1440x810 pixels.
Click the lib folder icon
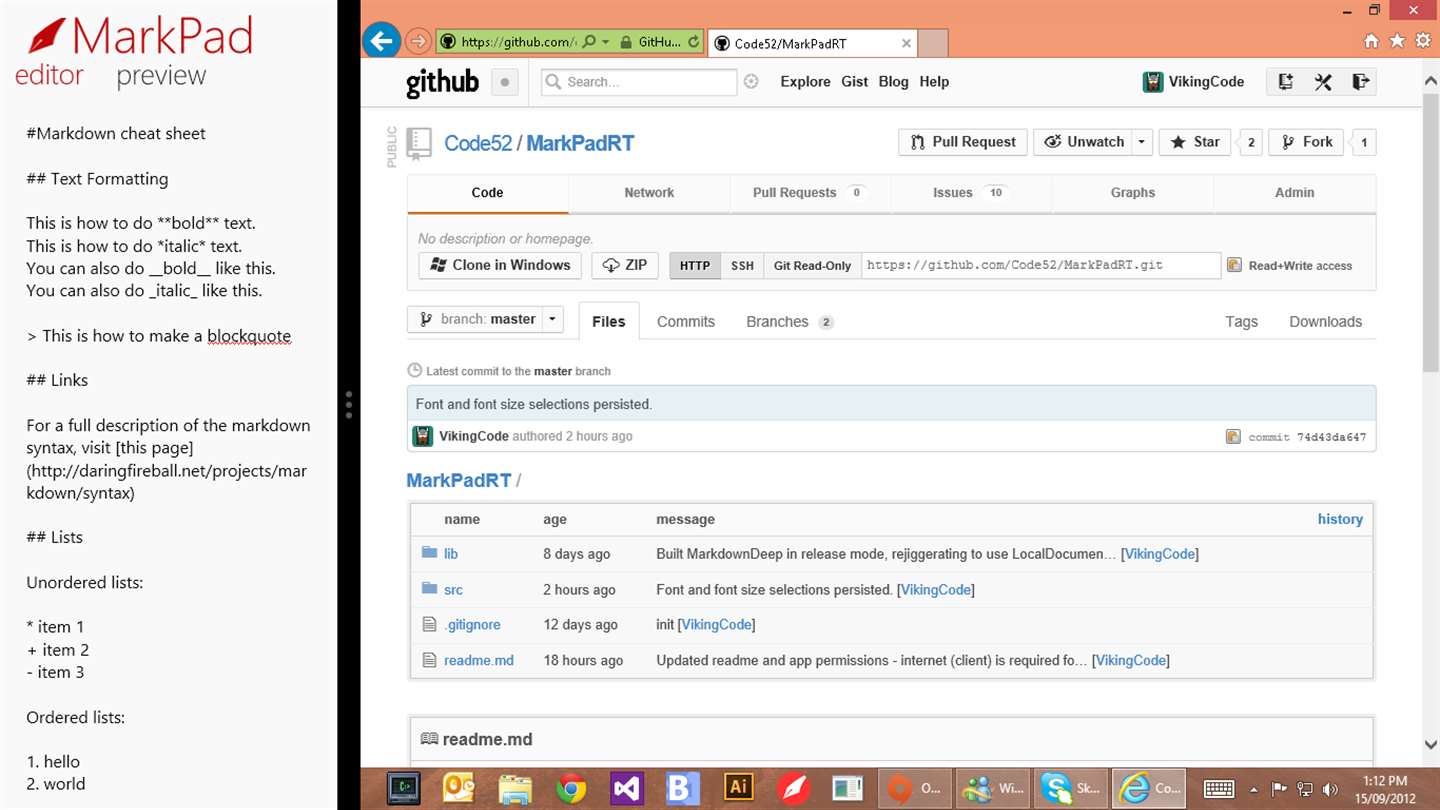(430, 552)
